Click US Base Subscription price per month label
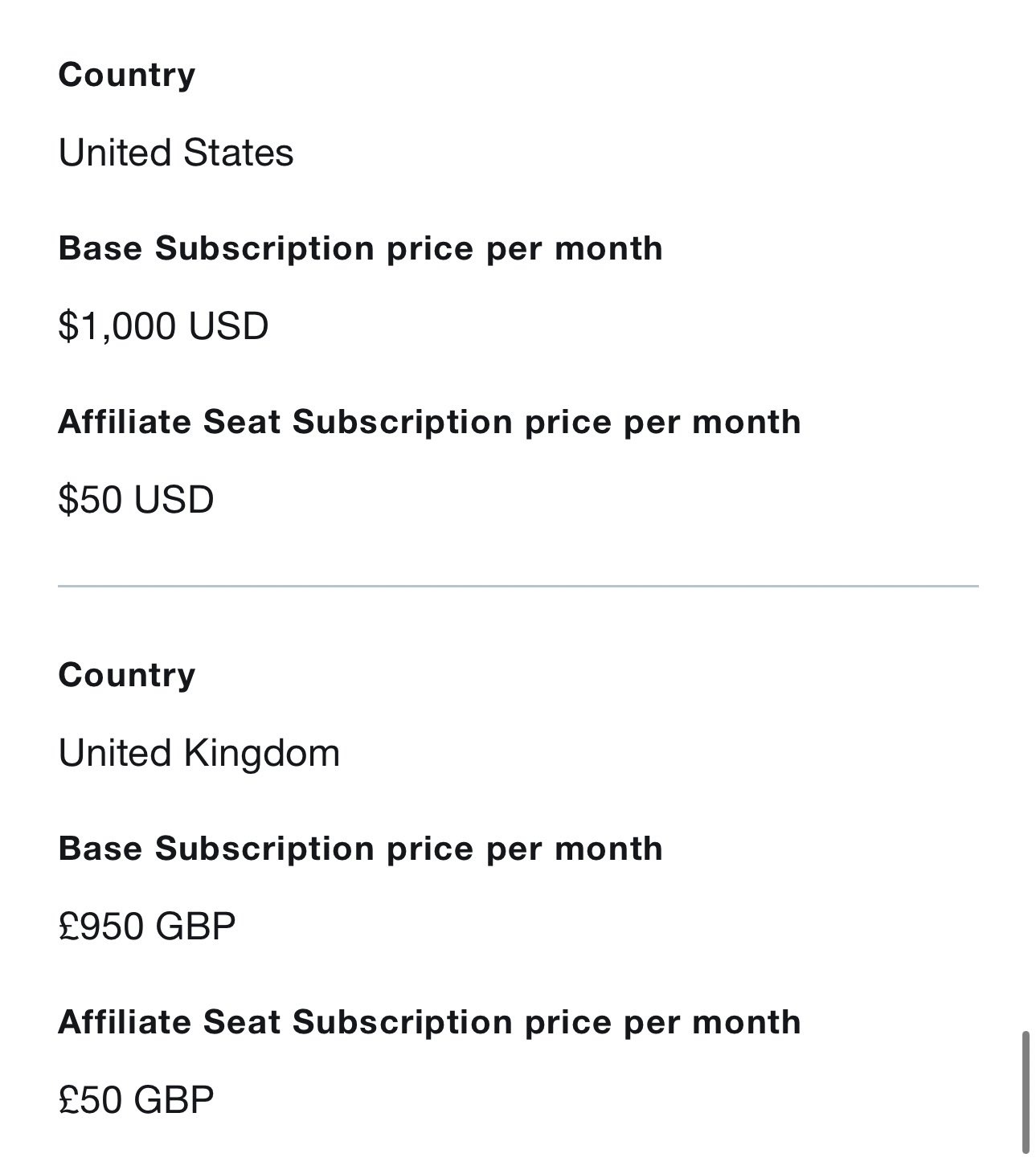The image size is (1036, 1170). click(361, 248)
